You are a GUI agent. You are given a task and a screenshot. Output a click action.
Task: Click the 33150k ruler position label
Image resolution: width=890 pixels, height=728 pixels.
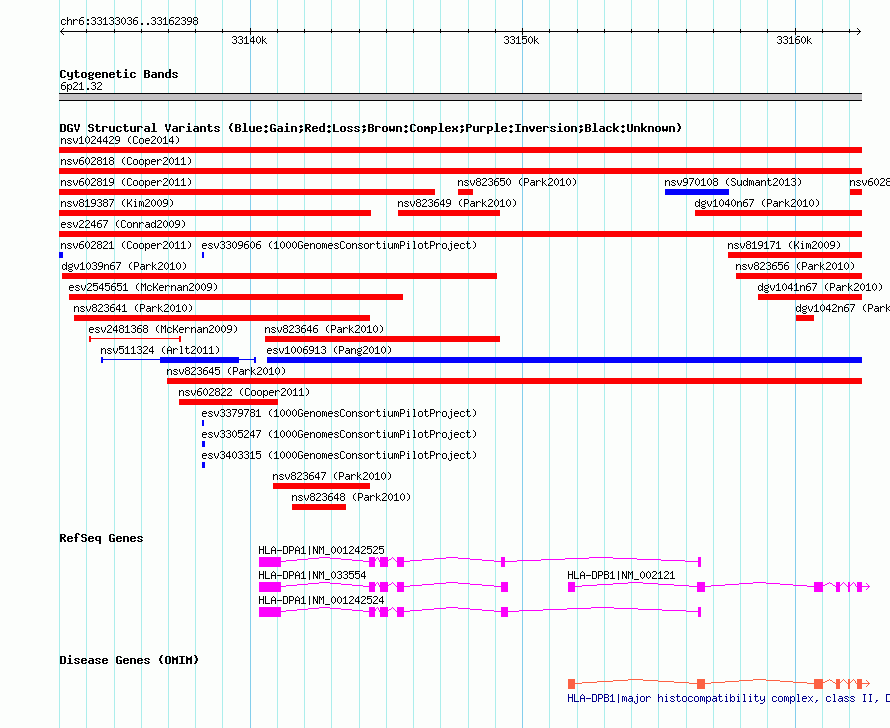point(521,40)
